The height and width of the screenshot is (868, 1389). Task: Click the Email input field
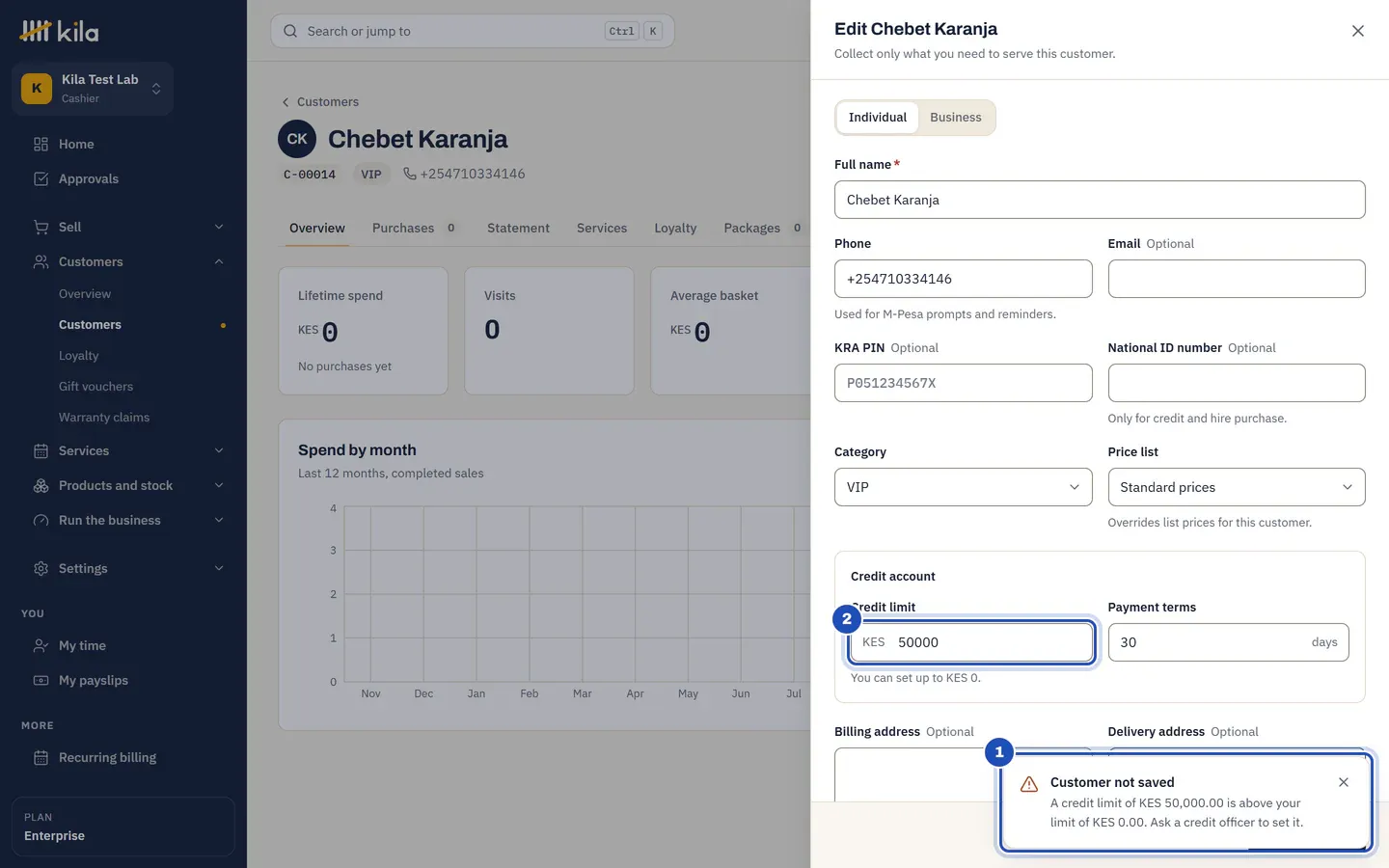(x=1237, y=279)
